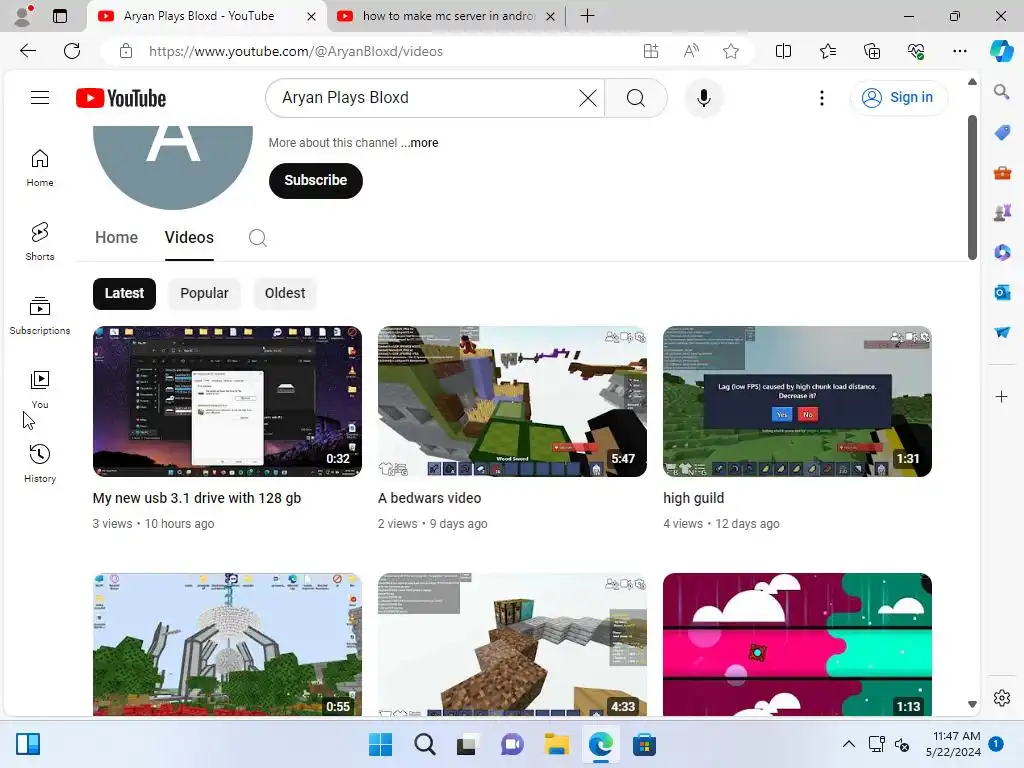Open History in the sidebar
1024x768 pixels.
(x=40, y=463)
